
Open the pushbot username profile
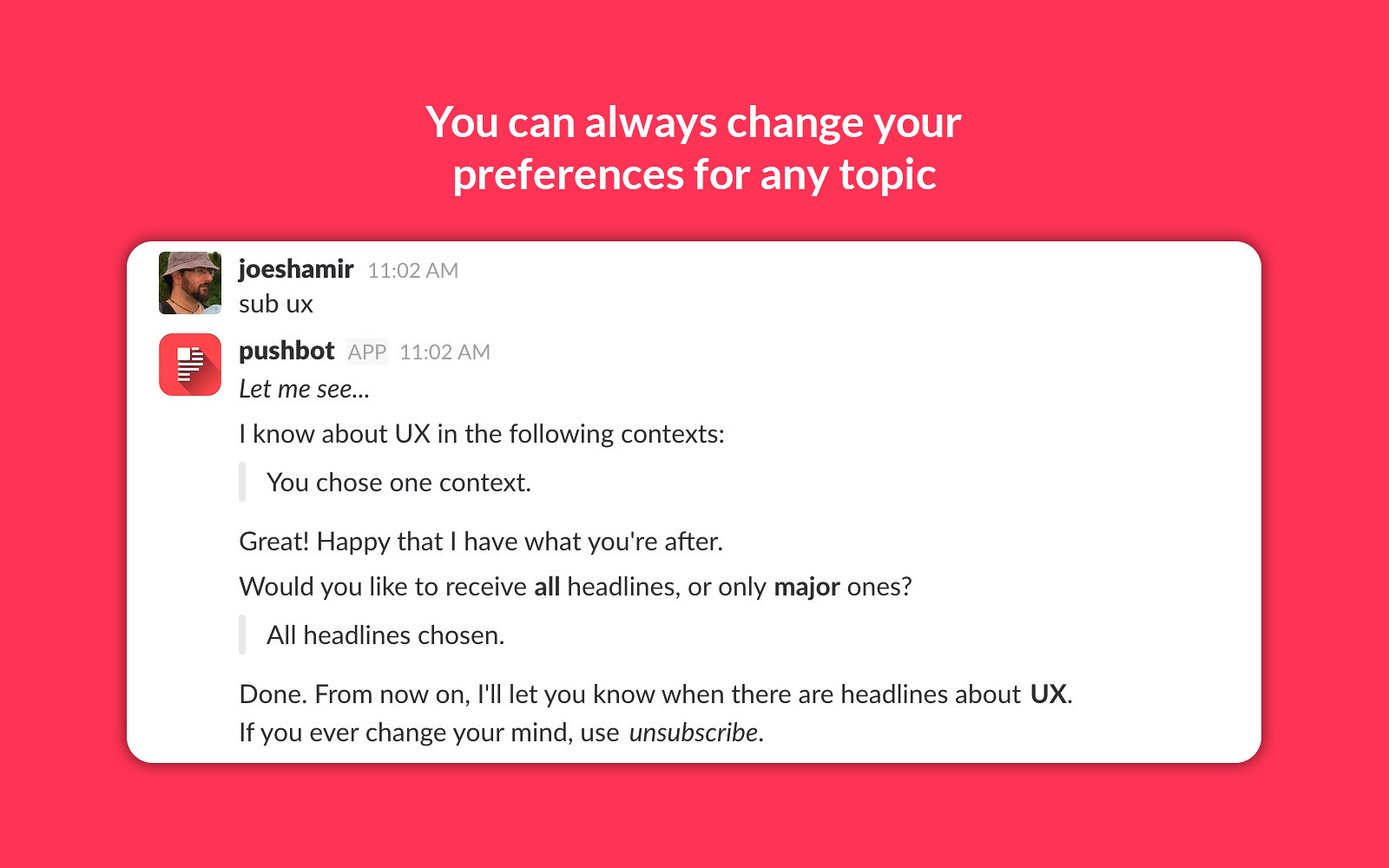286,351
